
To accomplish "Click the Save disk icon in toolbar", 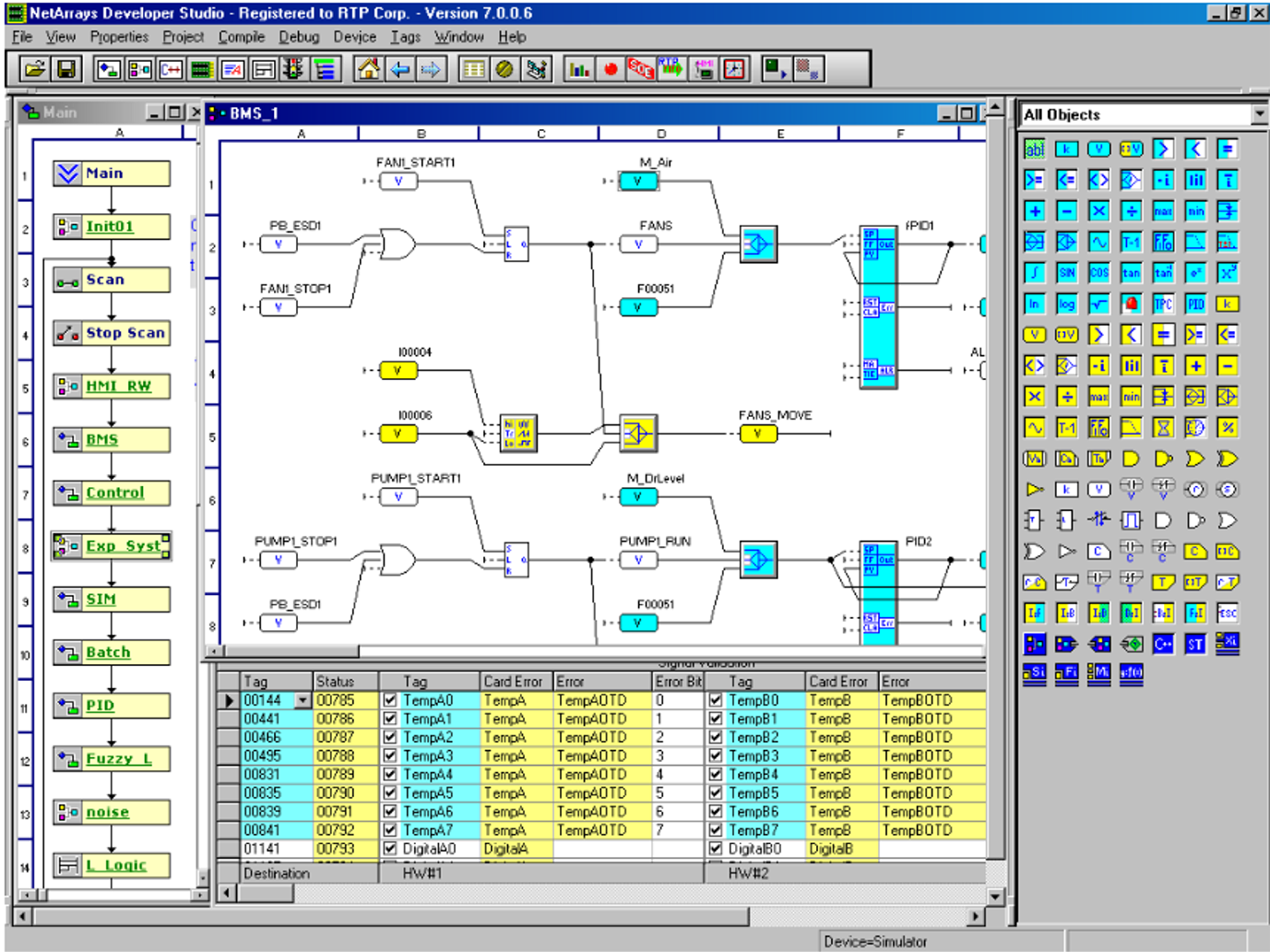I will pos(65,69).
